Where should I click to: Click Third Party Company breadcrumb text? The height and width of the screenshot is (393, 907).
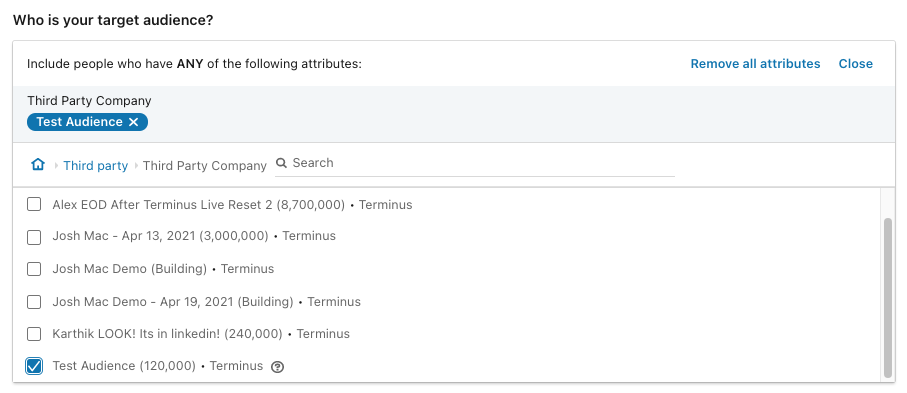[205, 166]
